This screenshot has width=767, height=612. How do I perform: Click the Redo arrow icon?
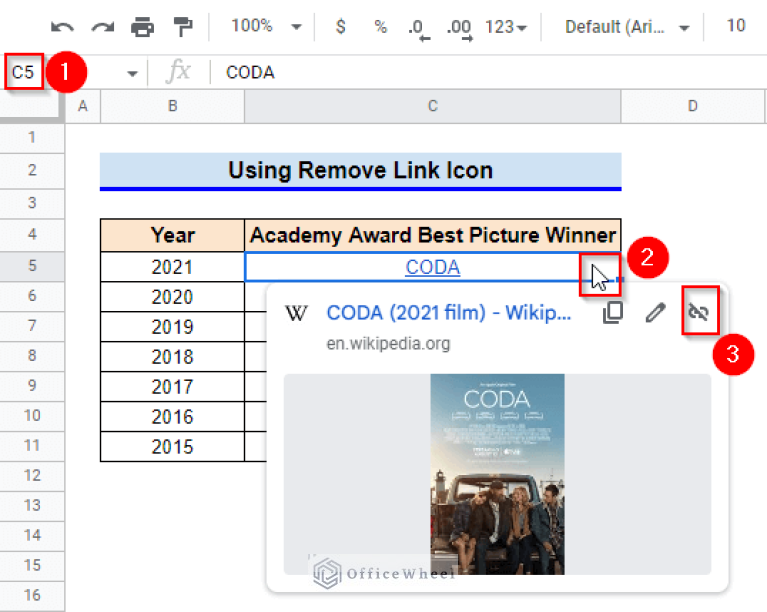102,27
